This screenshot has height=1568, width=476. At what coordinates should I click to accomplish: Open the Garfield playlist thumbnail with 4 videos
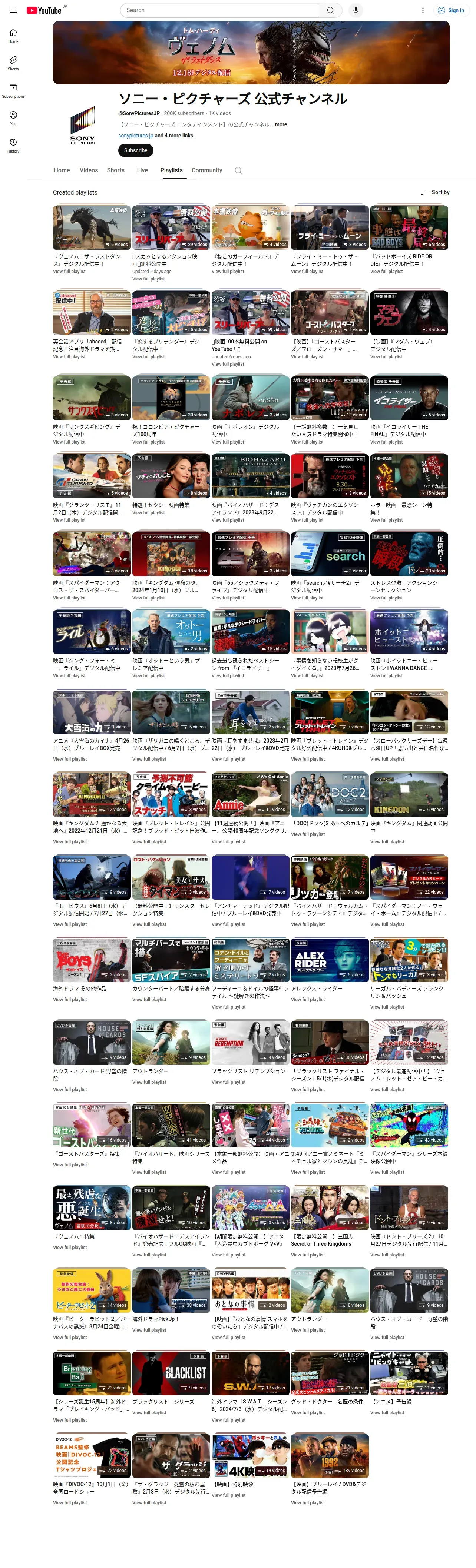pos(250,227)
